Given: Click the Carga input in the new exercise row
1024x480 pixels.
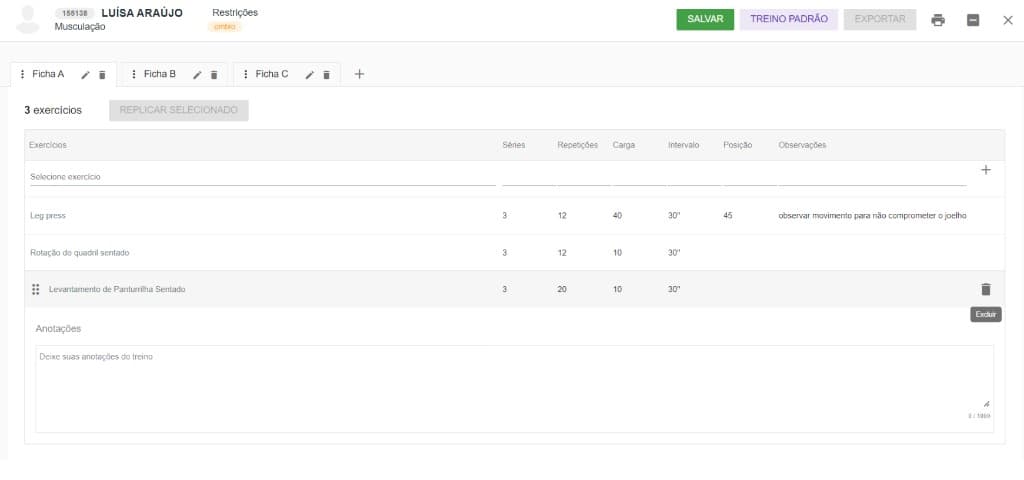Looking at the screenshot, I should click(639, 177).
